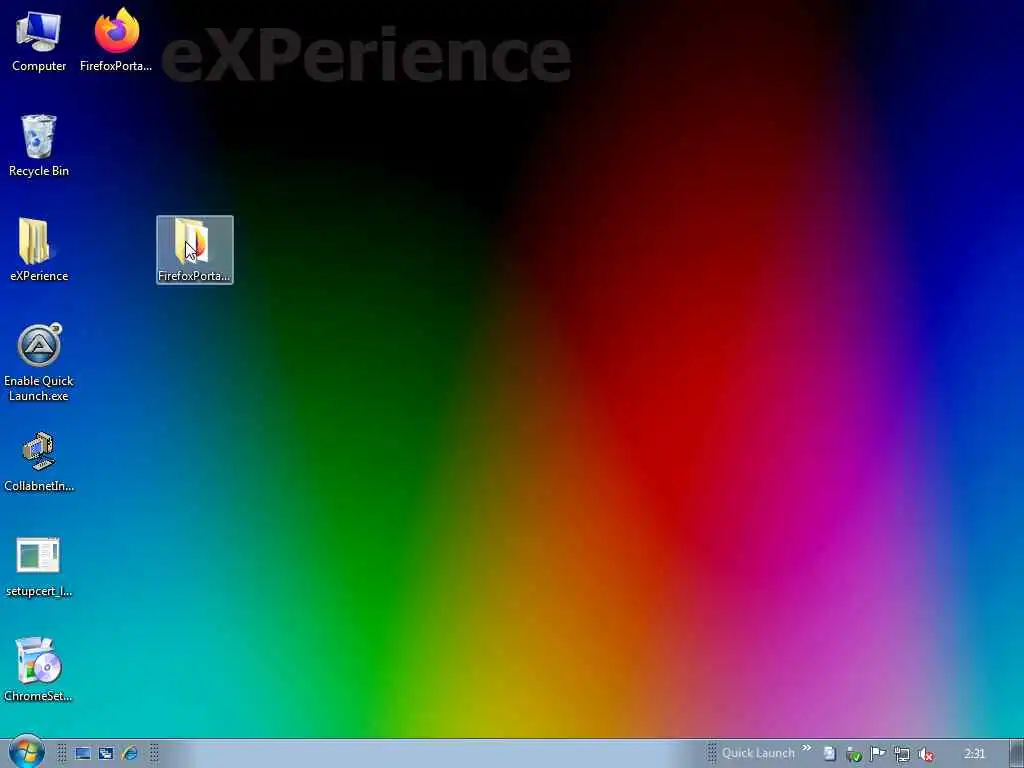This screenshot has width=1024, height=768.
Task: Click the muted volume speaker icon
Action: point(925,754)
